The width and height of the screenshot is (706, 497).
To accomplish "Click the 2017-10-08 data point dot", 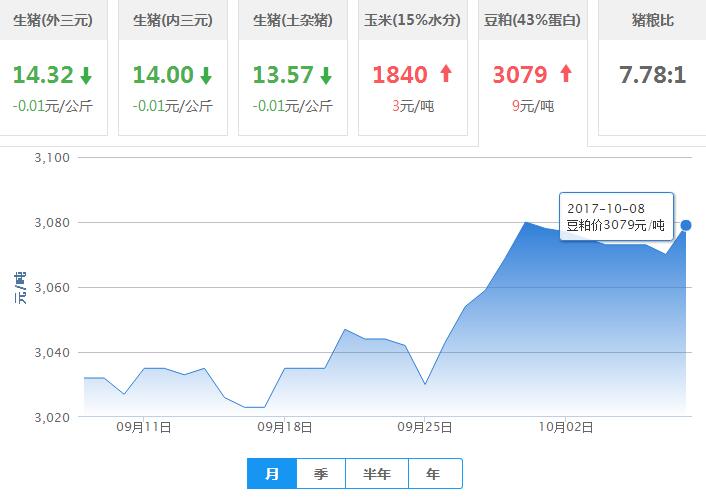I will pos(686,225).
